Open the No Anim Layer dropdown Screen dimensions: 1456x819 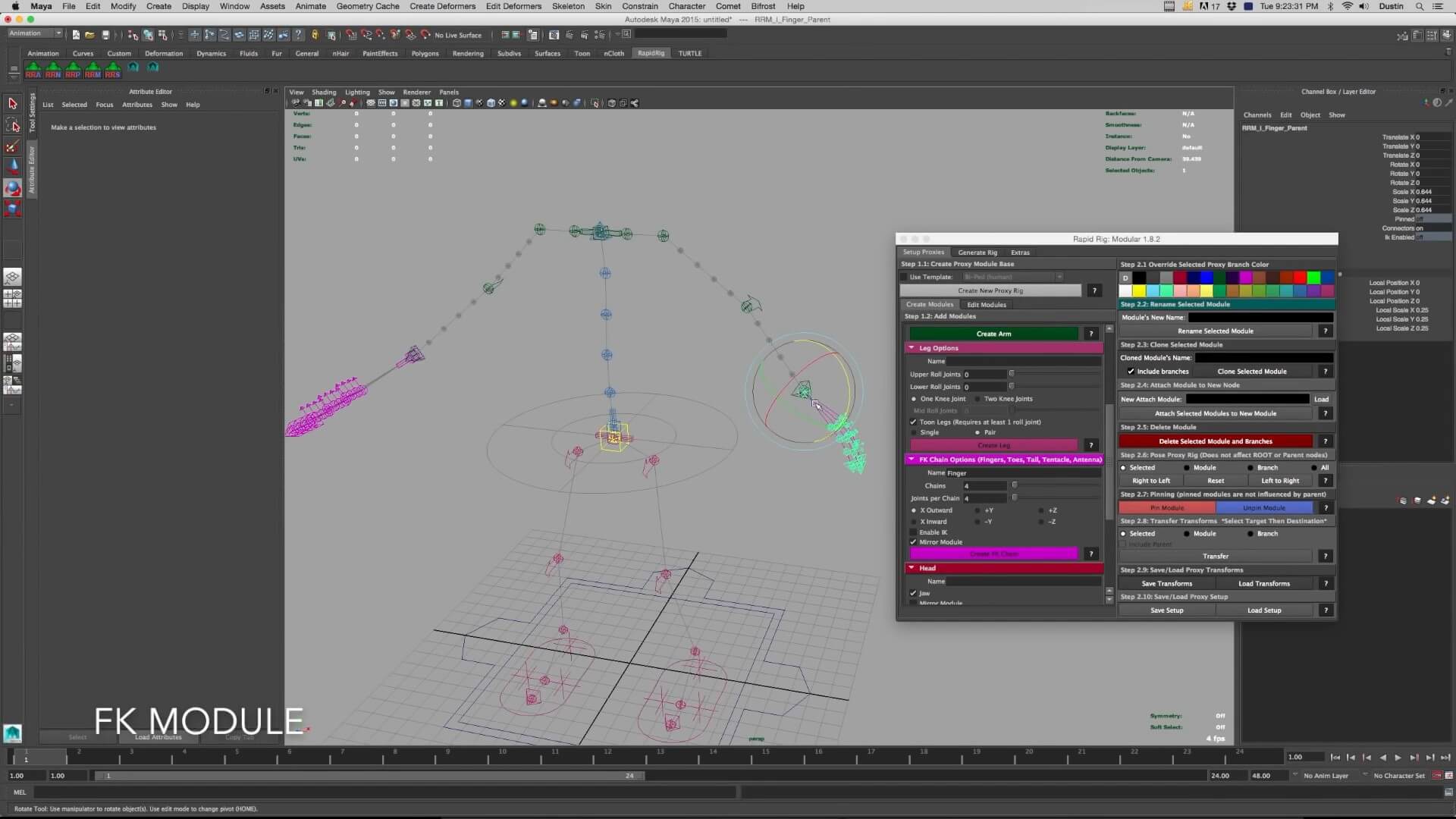pos(1326,776)
